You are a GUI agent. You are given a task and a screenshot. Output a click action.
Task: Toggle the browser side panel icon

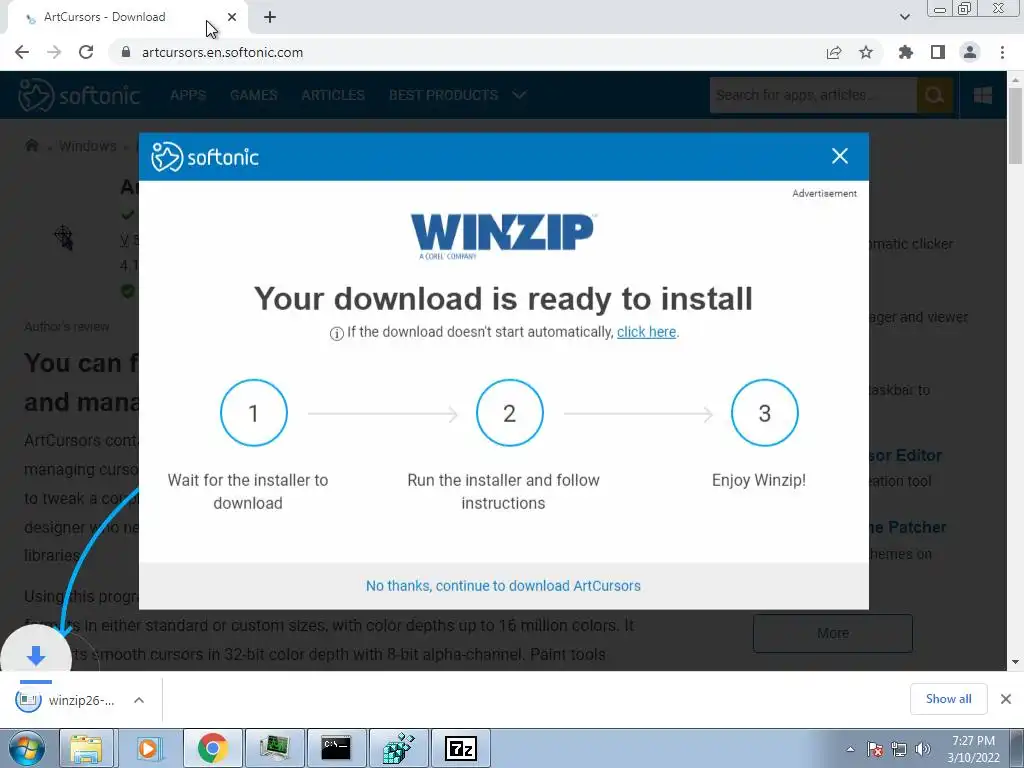tap(938, 52)
